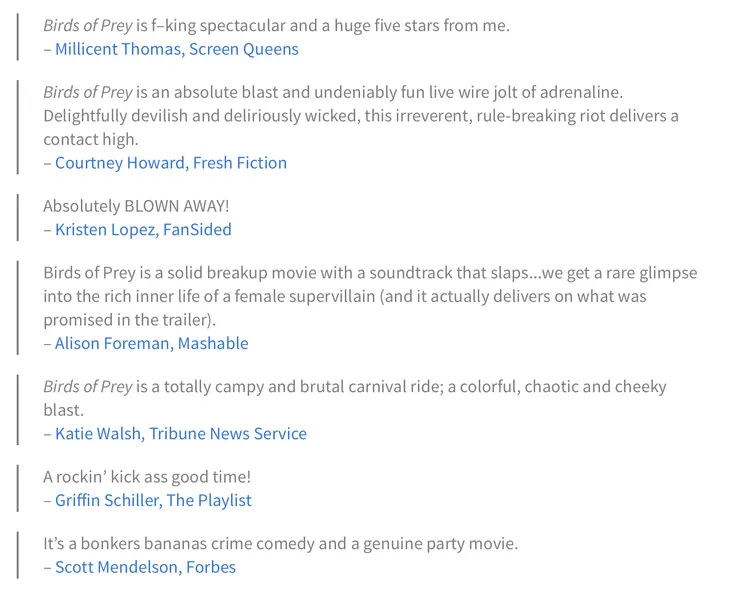Click the 'campy and brutal carnival ride' quote line
730x596 pixels.
[355, 386]
